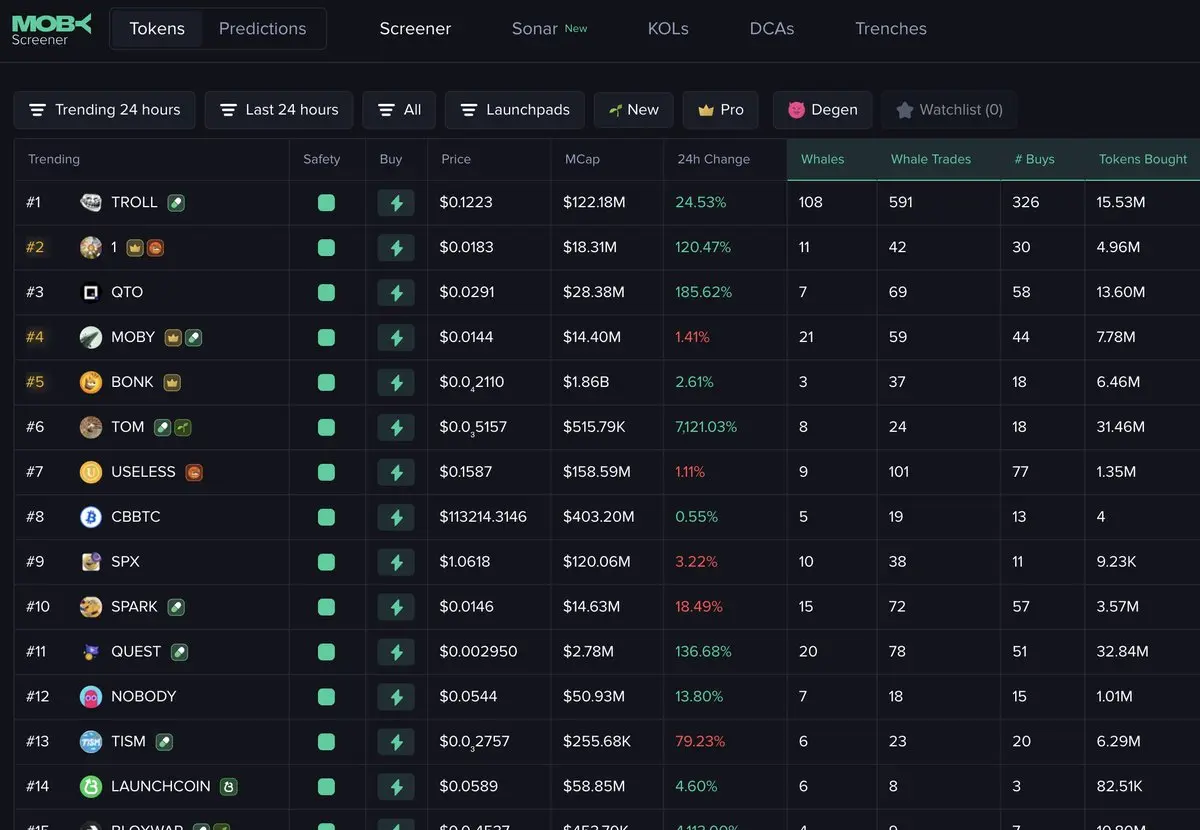Click the USELESS coin logo
Screen dimensions: 1200x830
tap(91, 472)
